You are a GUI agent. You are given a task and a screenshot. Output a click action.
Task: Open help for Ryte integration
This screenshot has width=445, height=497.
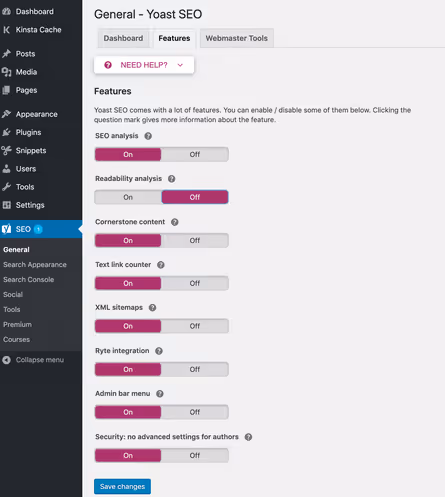tap(159, 351)
